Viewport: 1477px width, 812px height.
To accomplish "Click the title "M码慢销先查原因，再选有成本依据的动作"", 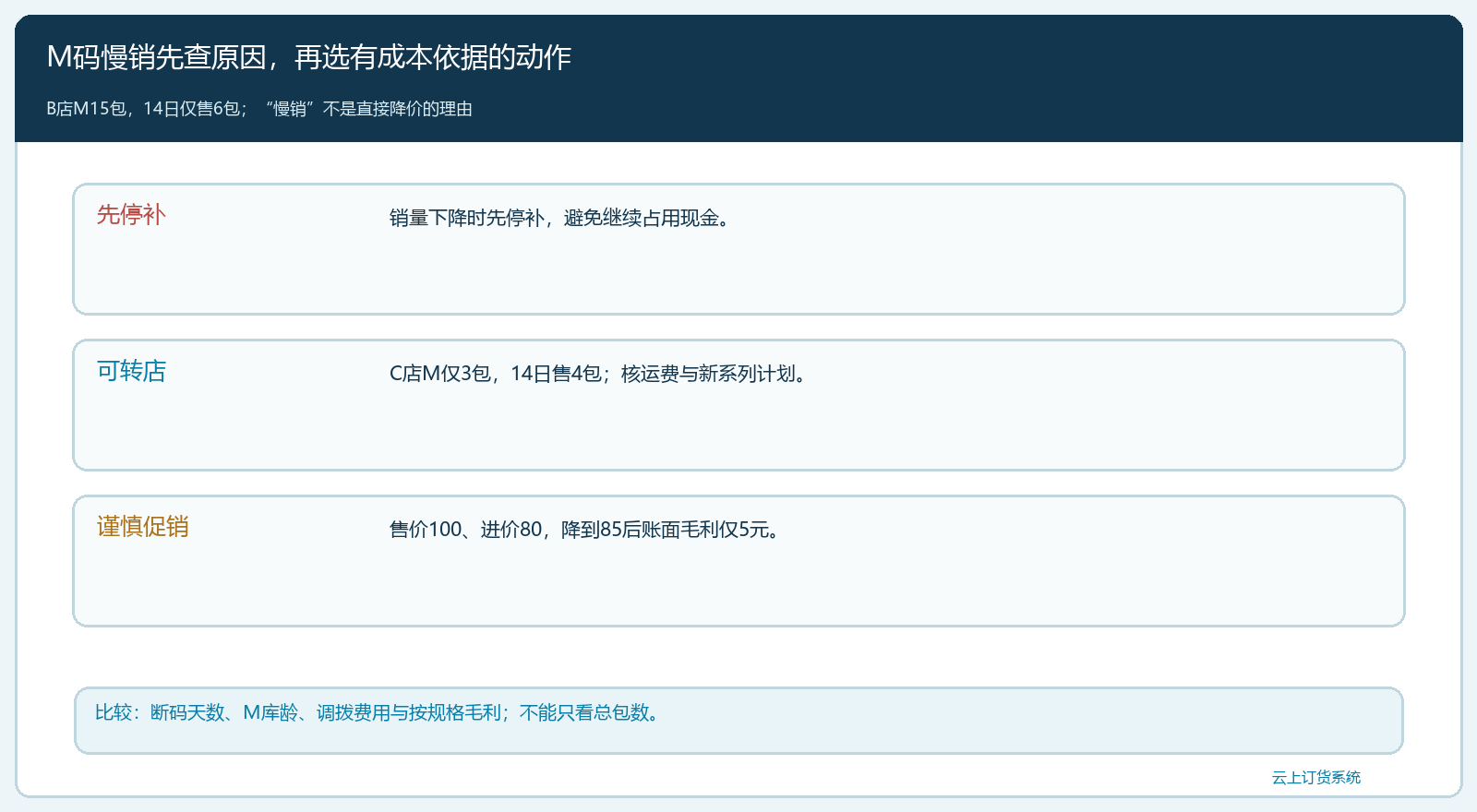I will pyautogui.click(x=309, y=57).
